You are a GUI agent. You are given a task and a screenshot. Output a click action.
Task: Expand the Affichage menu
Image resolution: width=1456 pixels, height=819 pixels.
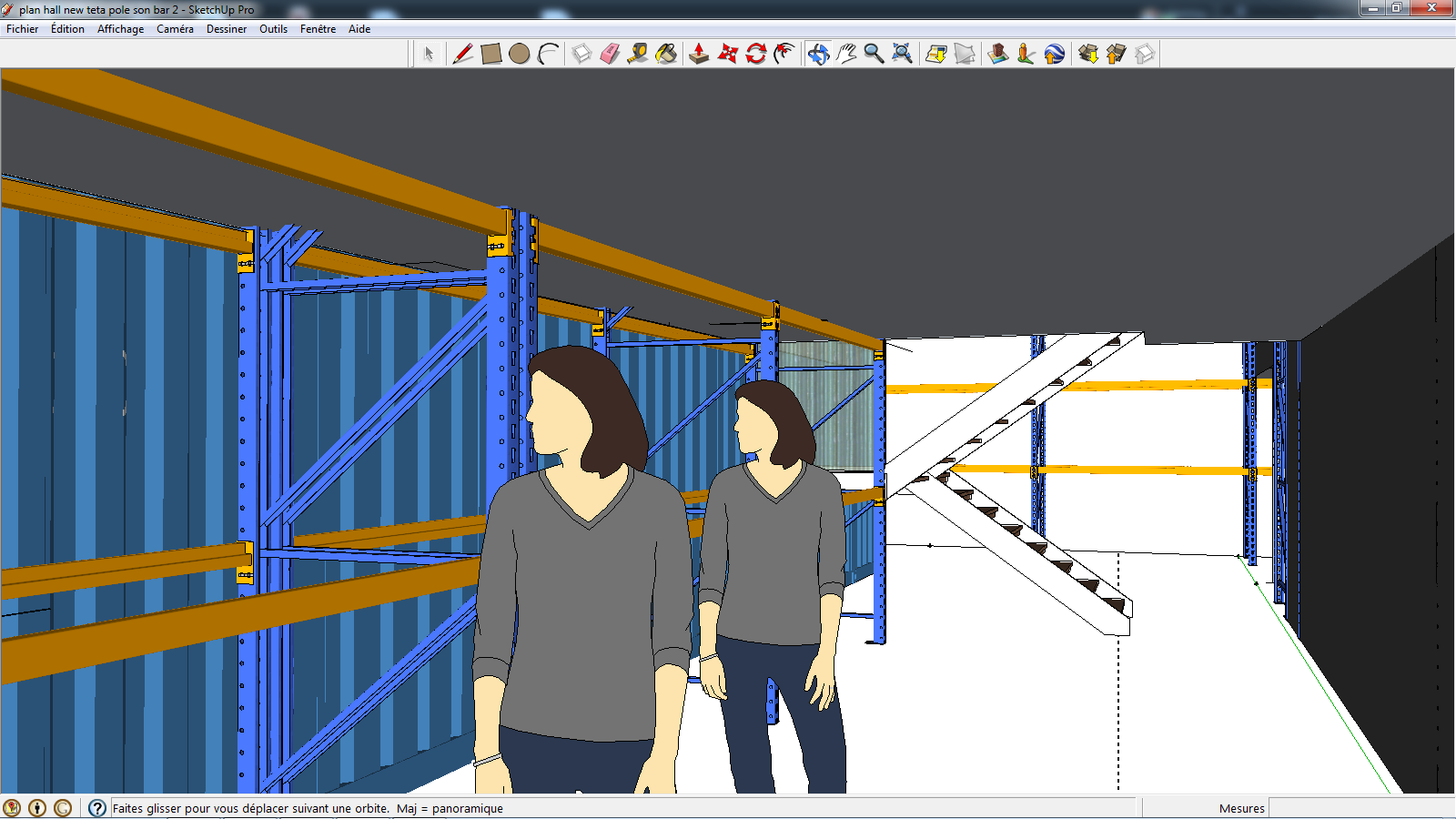[x=120, y=29]
